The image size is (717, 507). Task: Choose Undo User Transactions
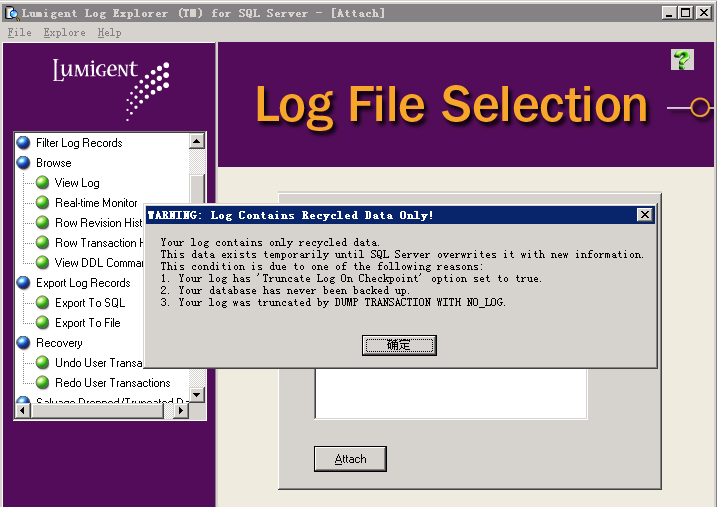tap(99, 363)
